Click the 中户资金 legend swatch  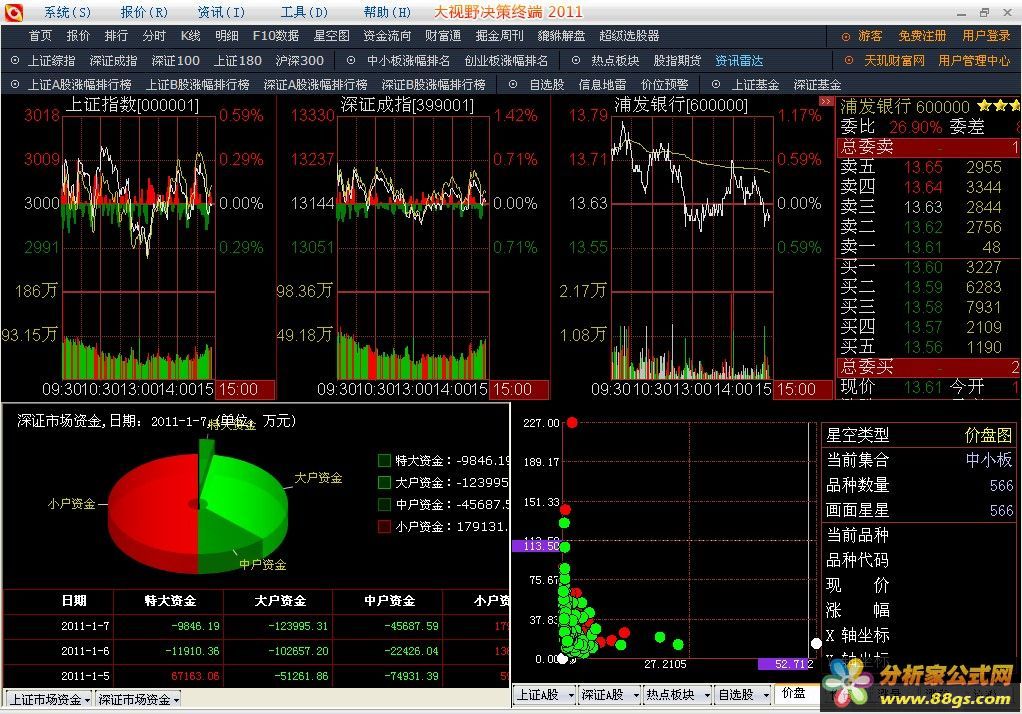pos(384,505)
